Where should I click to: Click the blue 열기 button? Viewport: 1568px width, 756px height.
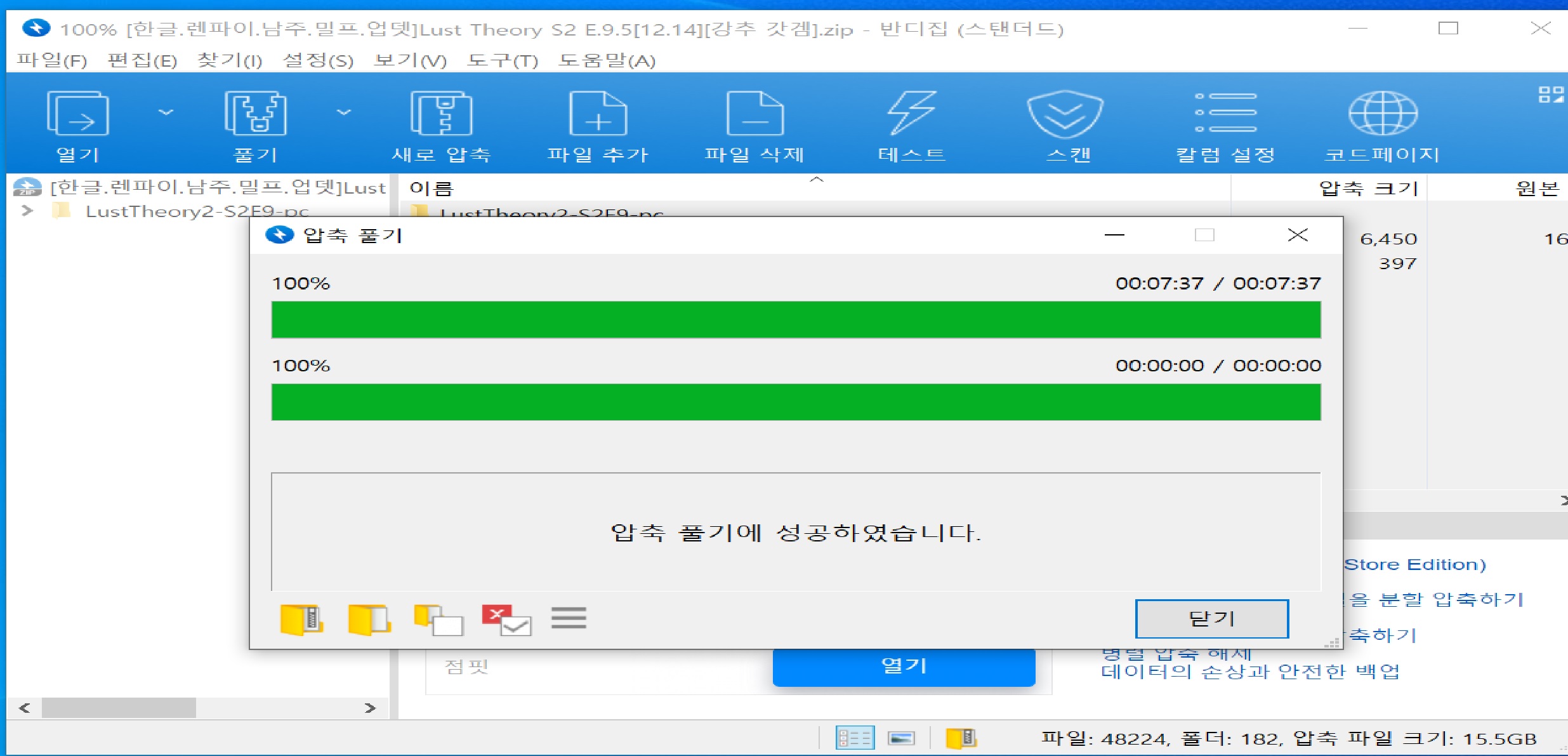904,666
